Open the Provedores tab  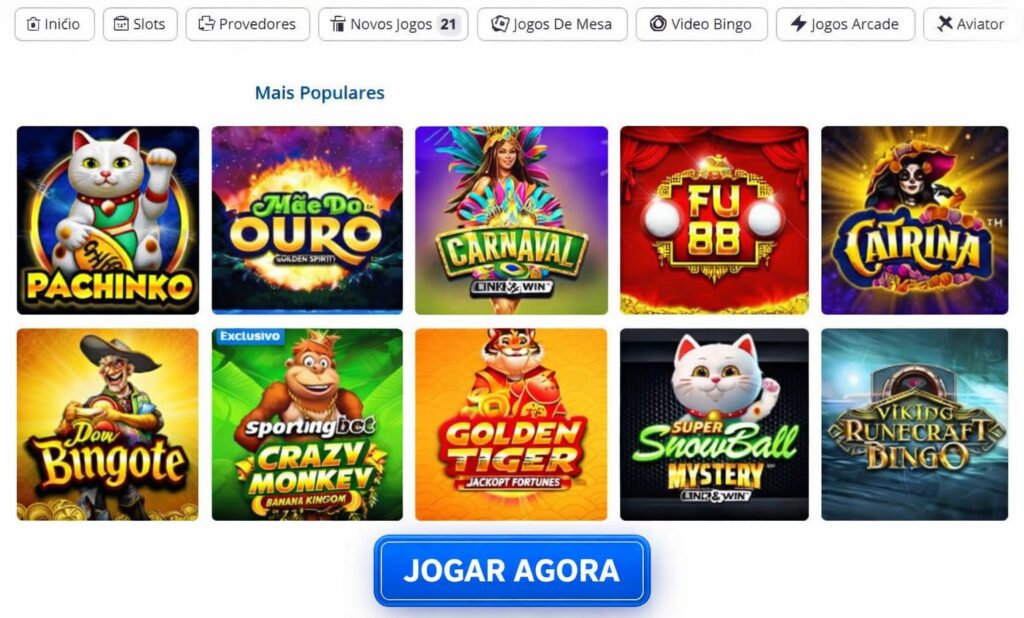tap(248, 24)
